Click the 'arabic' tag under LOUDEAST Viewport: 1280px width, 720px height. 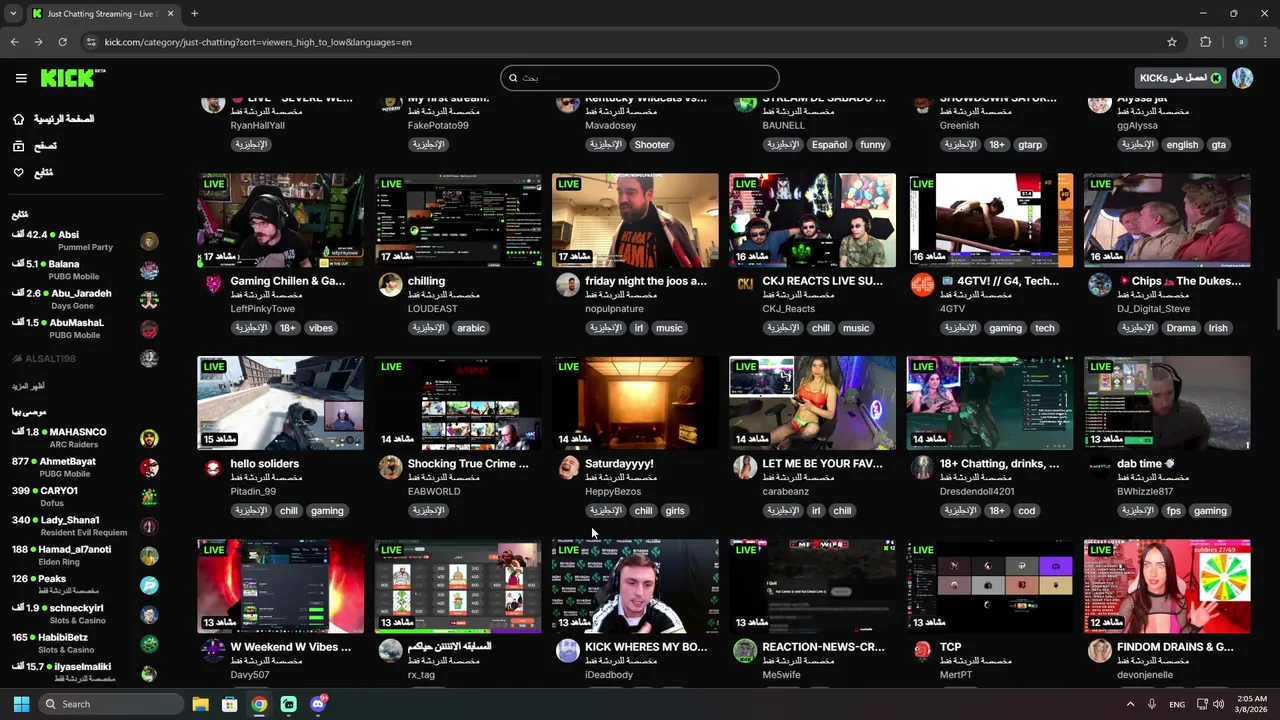[471, 328]
